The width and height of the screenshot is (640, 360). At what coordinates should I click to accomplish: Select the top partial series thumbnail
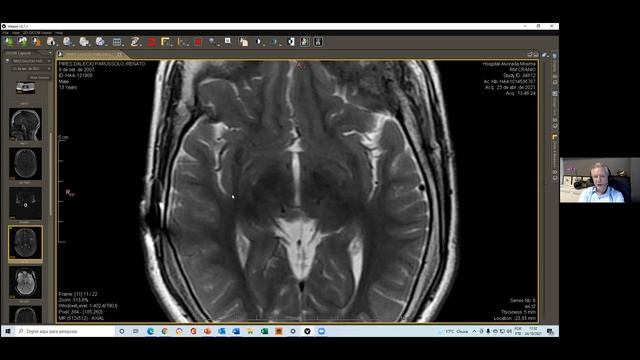pos(25,88)
